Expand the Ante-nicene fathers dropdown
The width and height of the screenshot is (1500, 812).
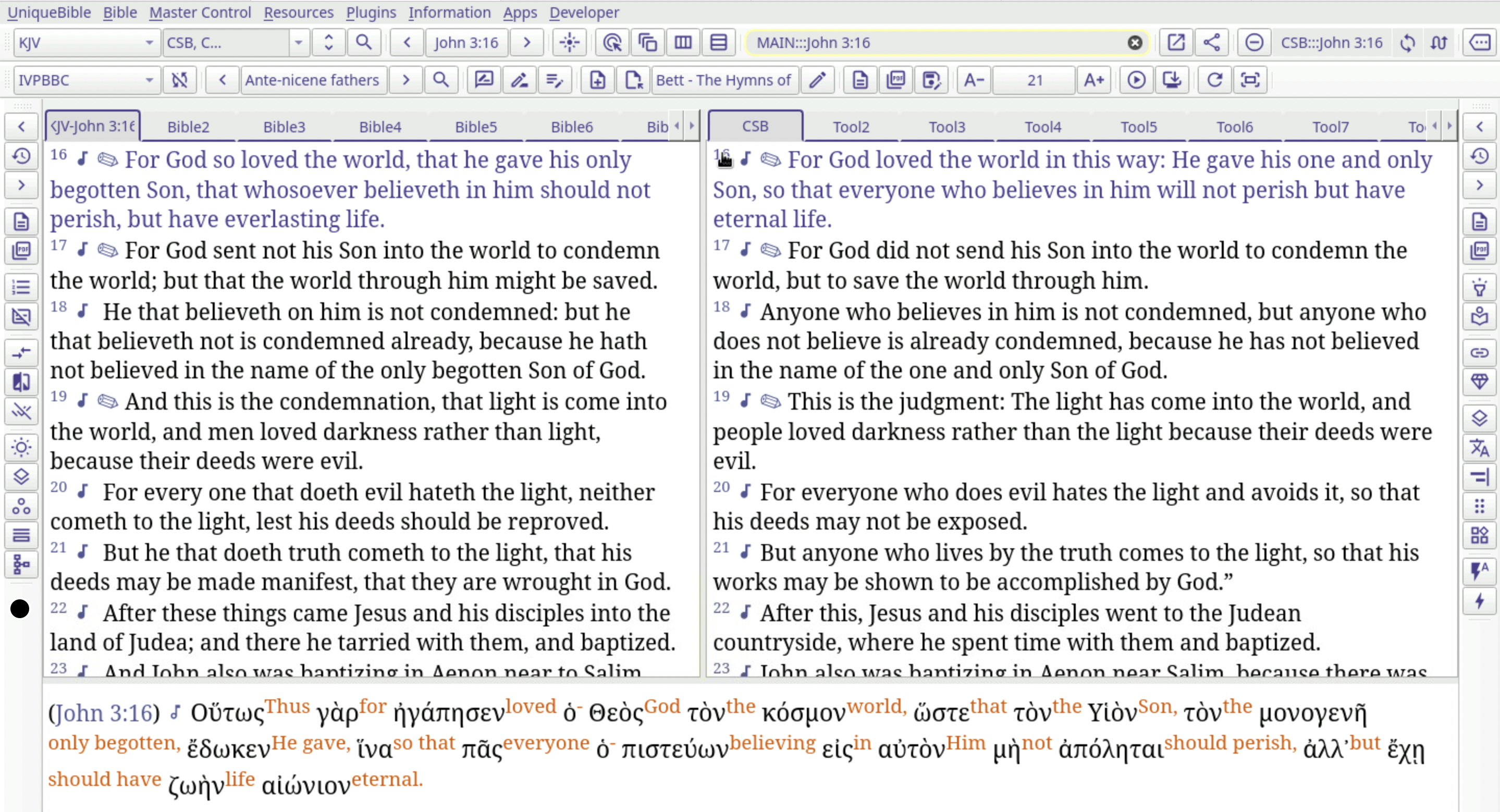point(312,80)
